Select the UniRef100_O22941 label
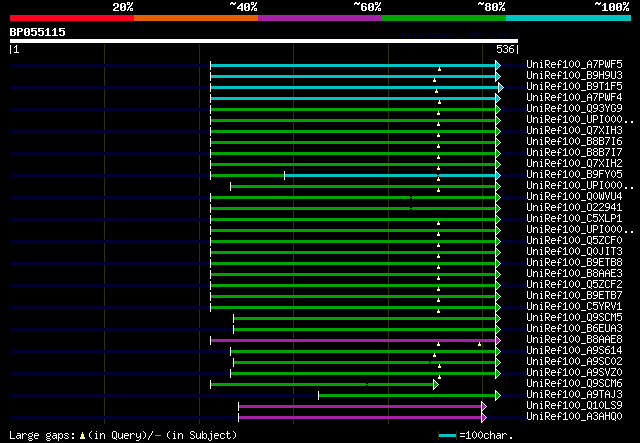Image resolution: width=640 pixels, height=443 pixels. point(574,207)
